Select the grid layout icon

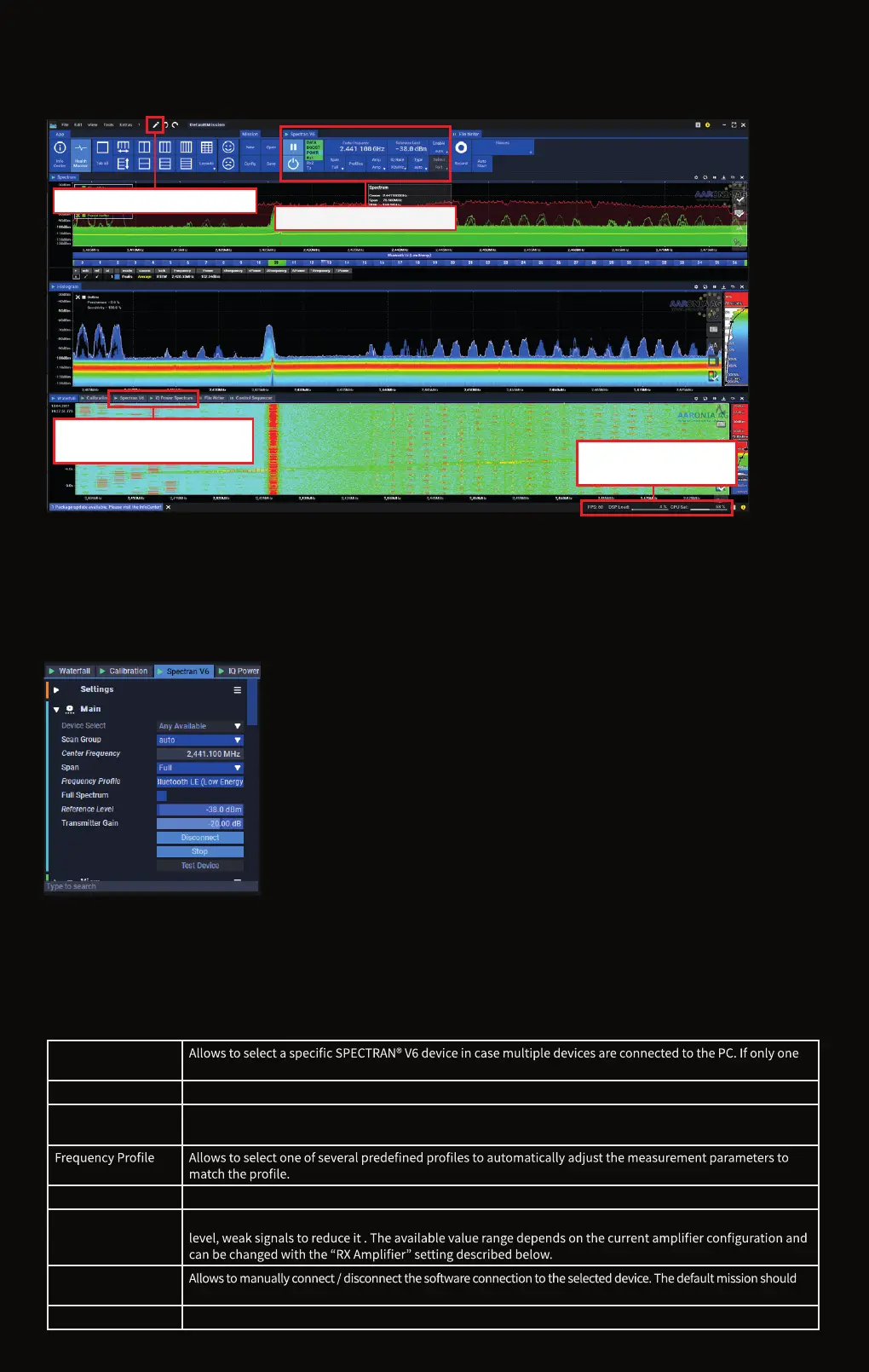tap(206, 147)
